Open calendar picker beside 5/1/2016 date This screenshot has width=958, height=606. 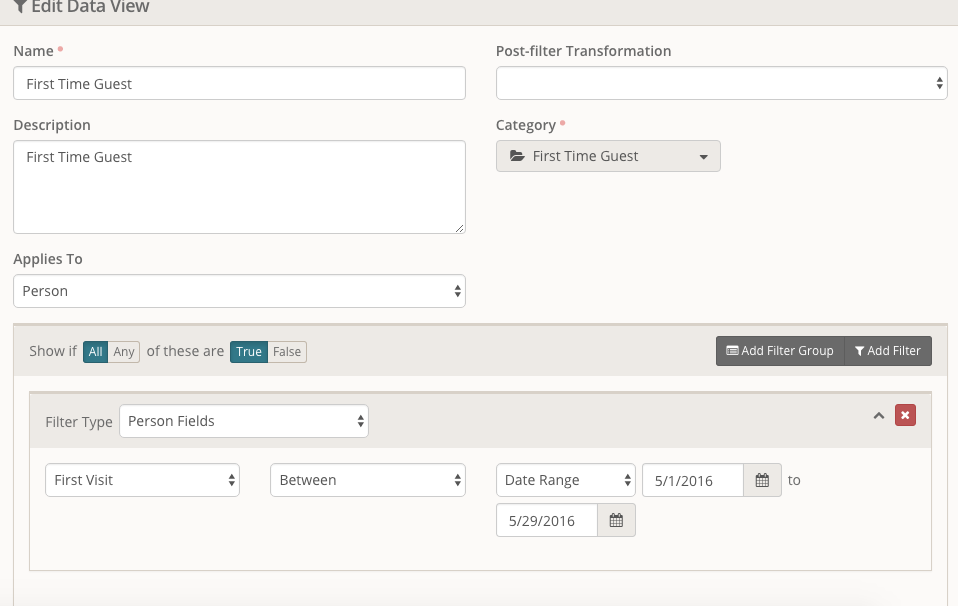(x=762, y=480)
